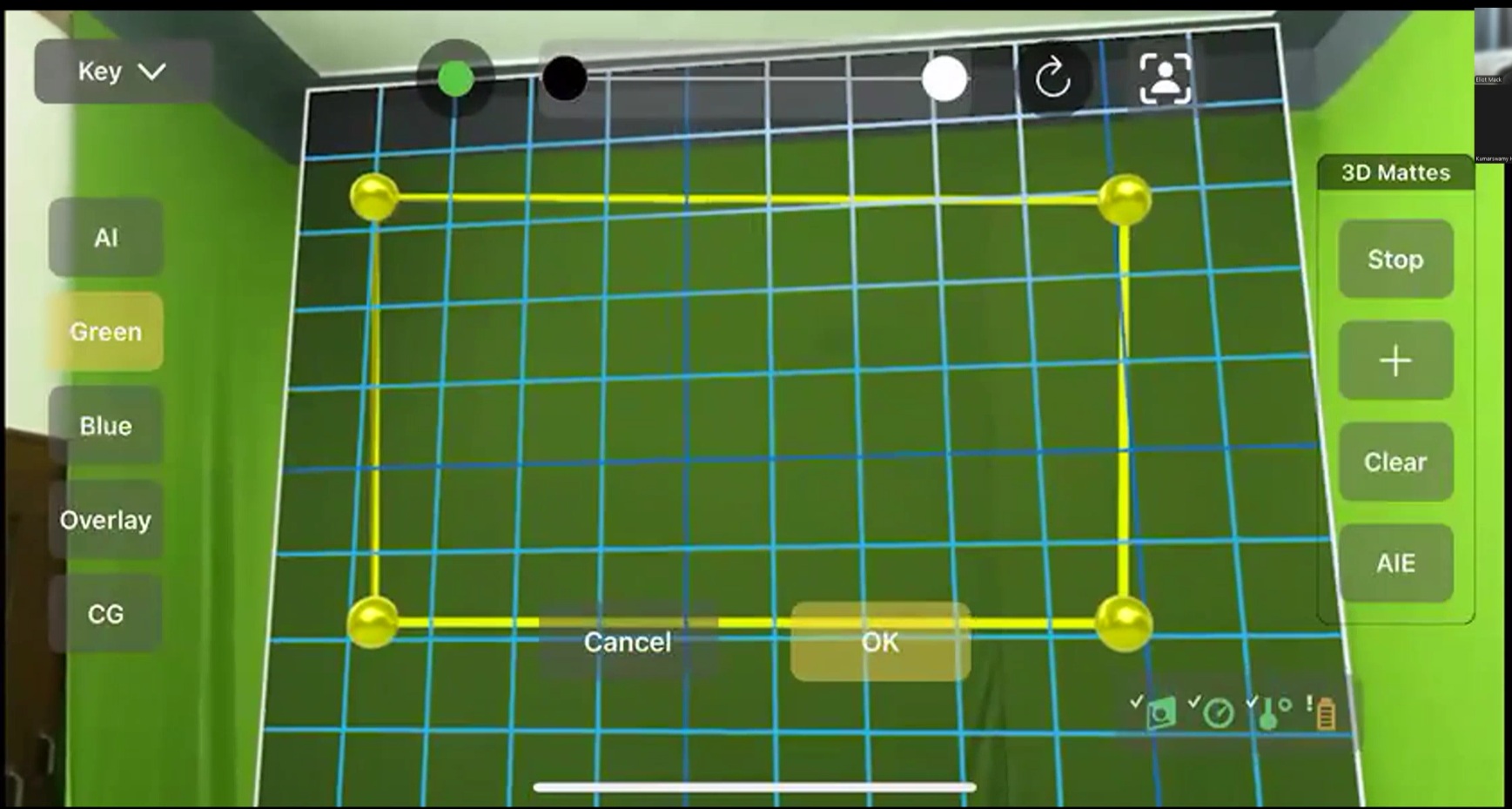This screenshot has width=1512, height=809.
Task: Click the thermometer temperature status icon
Action: tap(1268, 713)
